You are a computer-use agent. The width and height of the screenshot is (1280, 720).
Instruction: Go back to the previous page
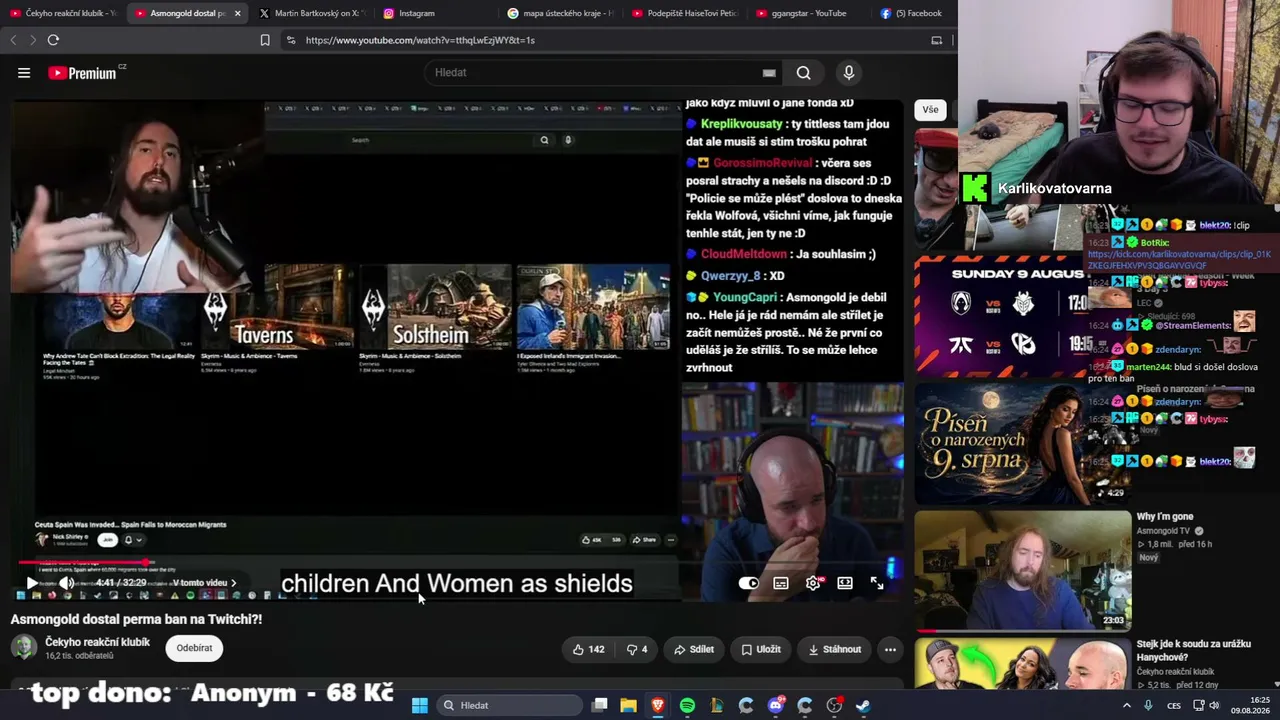click(13, 40)
